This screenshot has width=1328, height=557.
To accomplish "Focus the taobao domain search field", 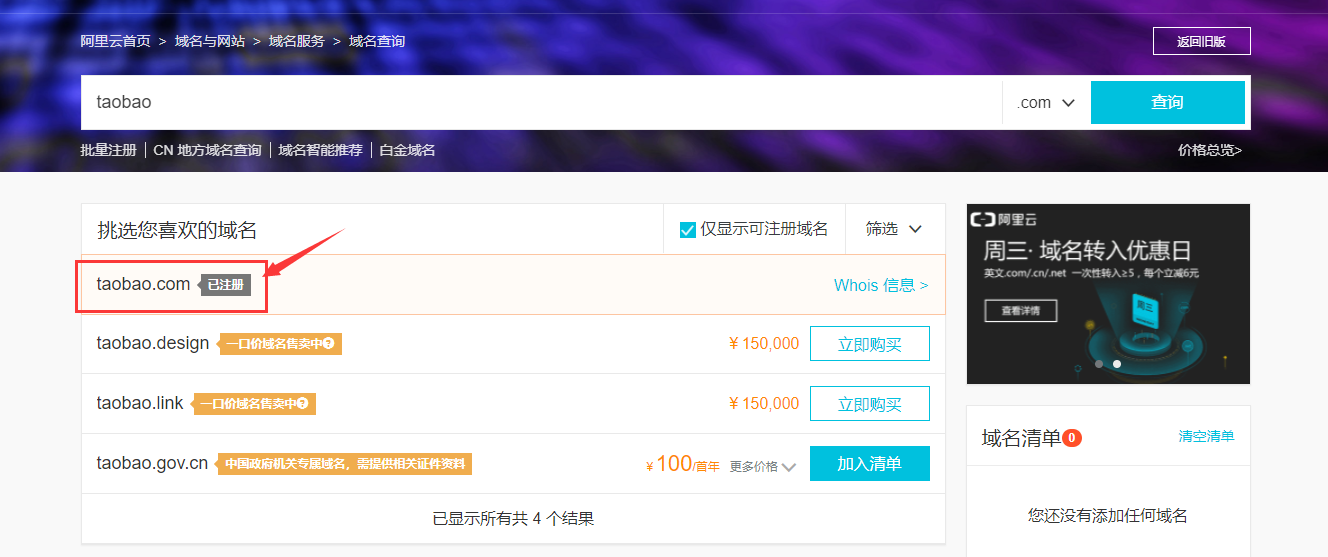I will [541, 102].
